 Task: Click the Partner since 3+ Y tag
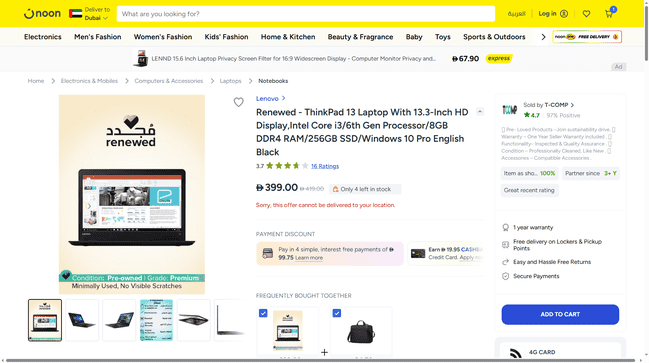[591, 173]
